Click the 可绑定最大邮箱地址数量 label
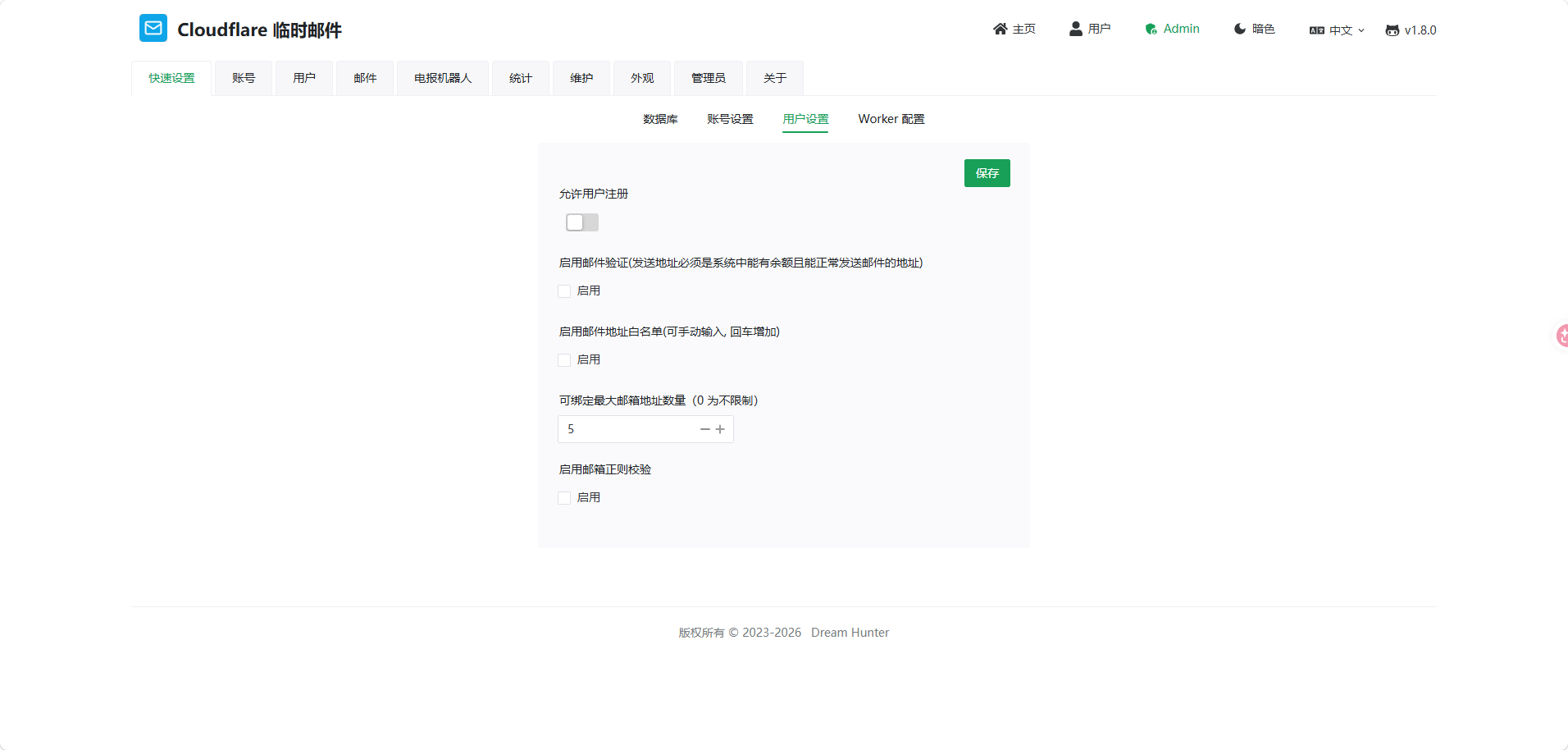The height and width of the screenshot is (750, 1568). 659,400
